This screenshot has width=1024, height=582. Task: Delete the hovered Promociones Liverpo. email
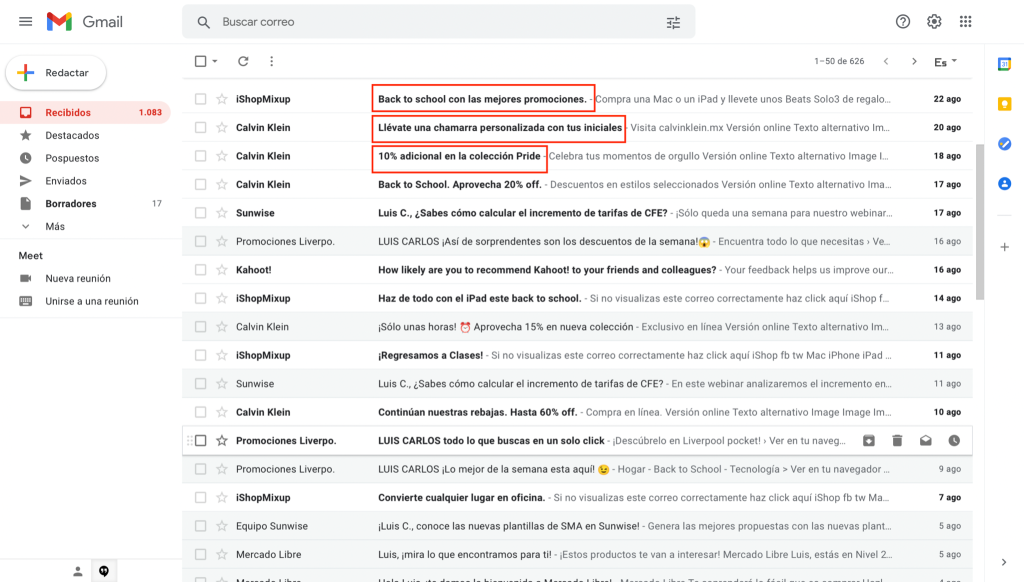pos(897,440)
